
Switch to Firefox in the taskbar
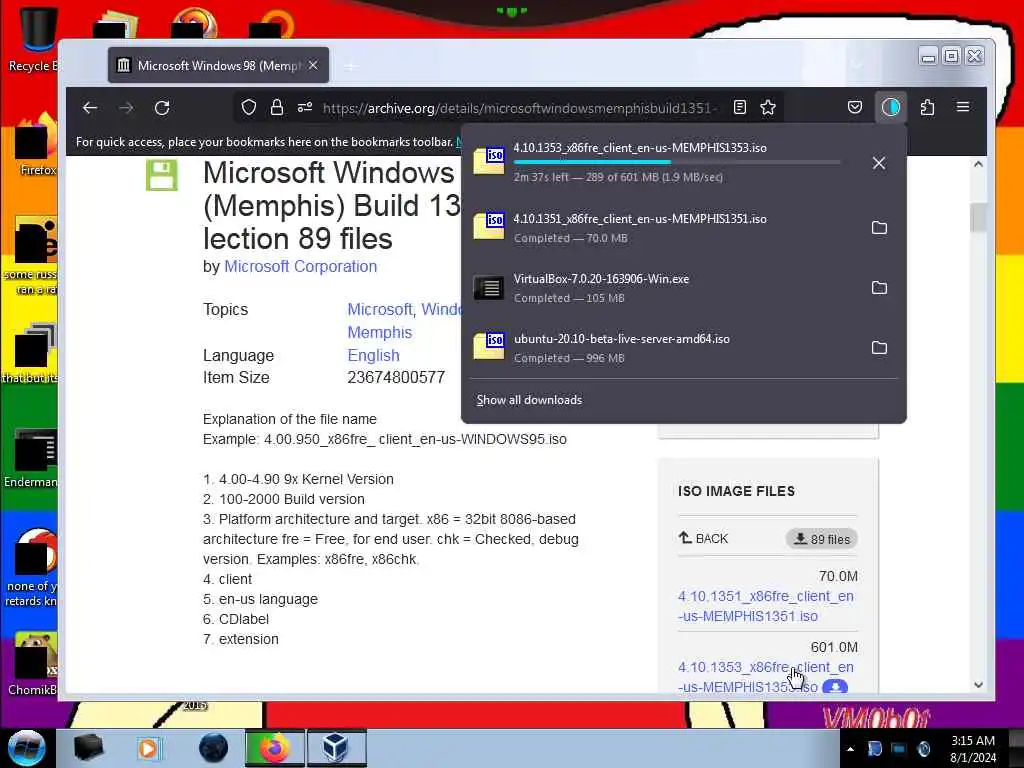275,748
